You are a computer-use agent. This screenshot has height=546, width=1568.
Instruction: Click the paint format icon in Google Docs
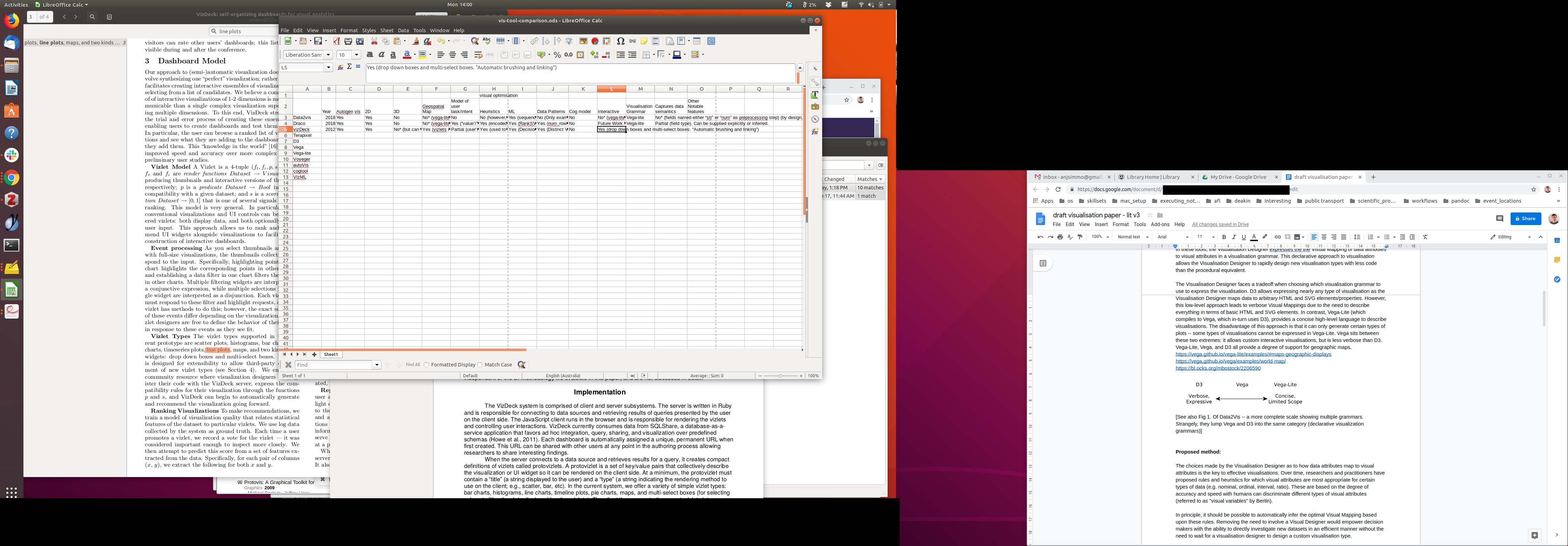[x=1080, y=237]
